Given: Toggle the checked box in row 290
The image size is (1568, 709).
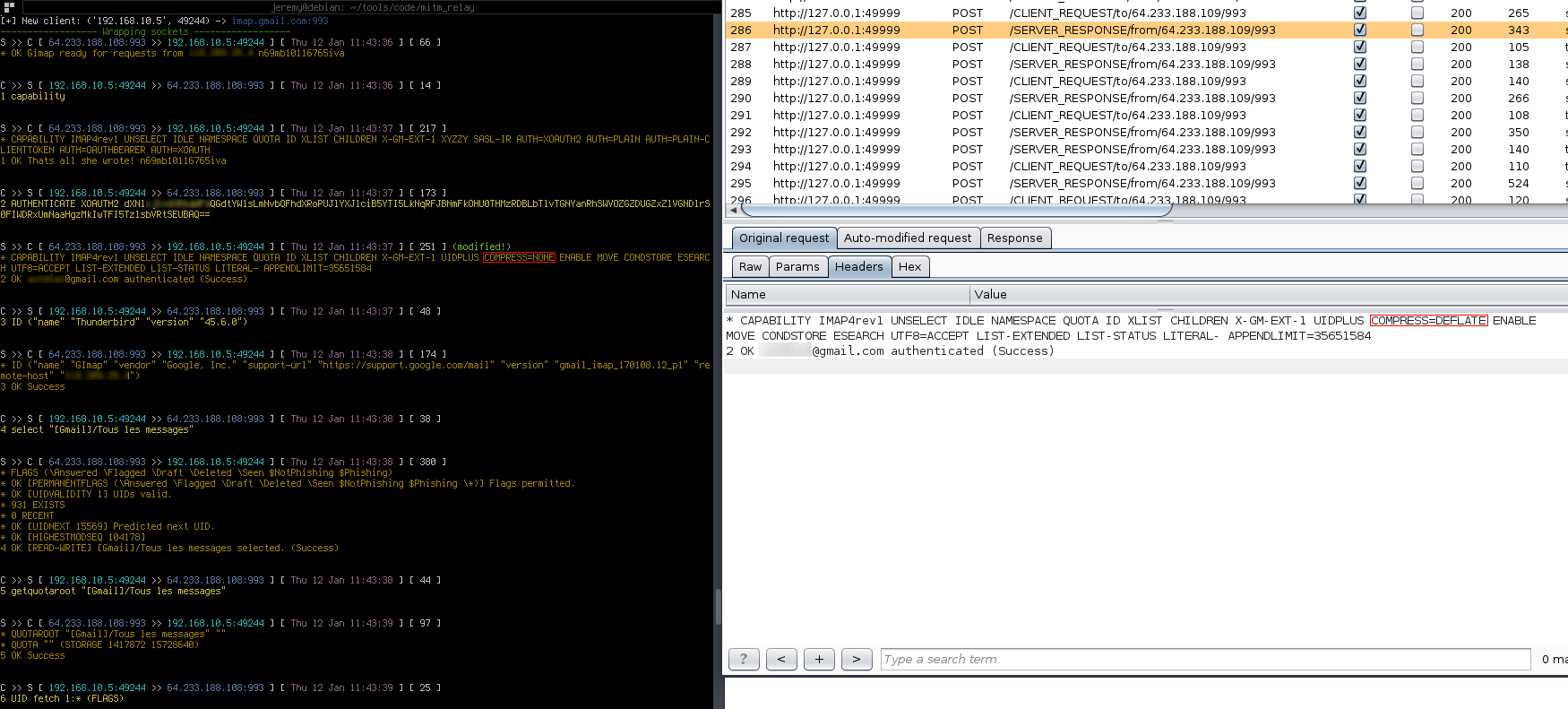Looking at the screenshot, I should (x=1360, y=98).
